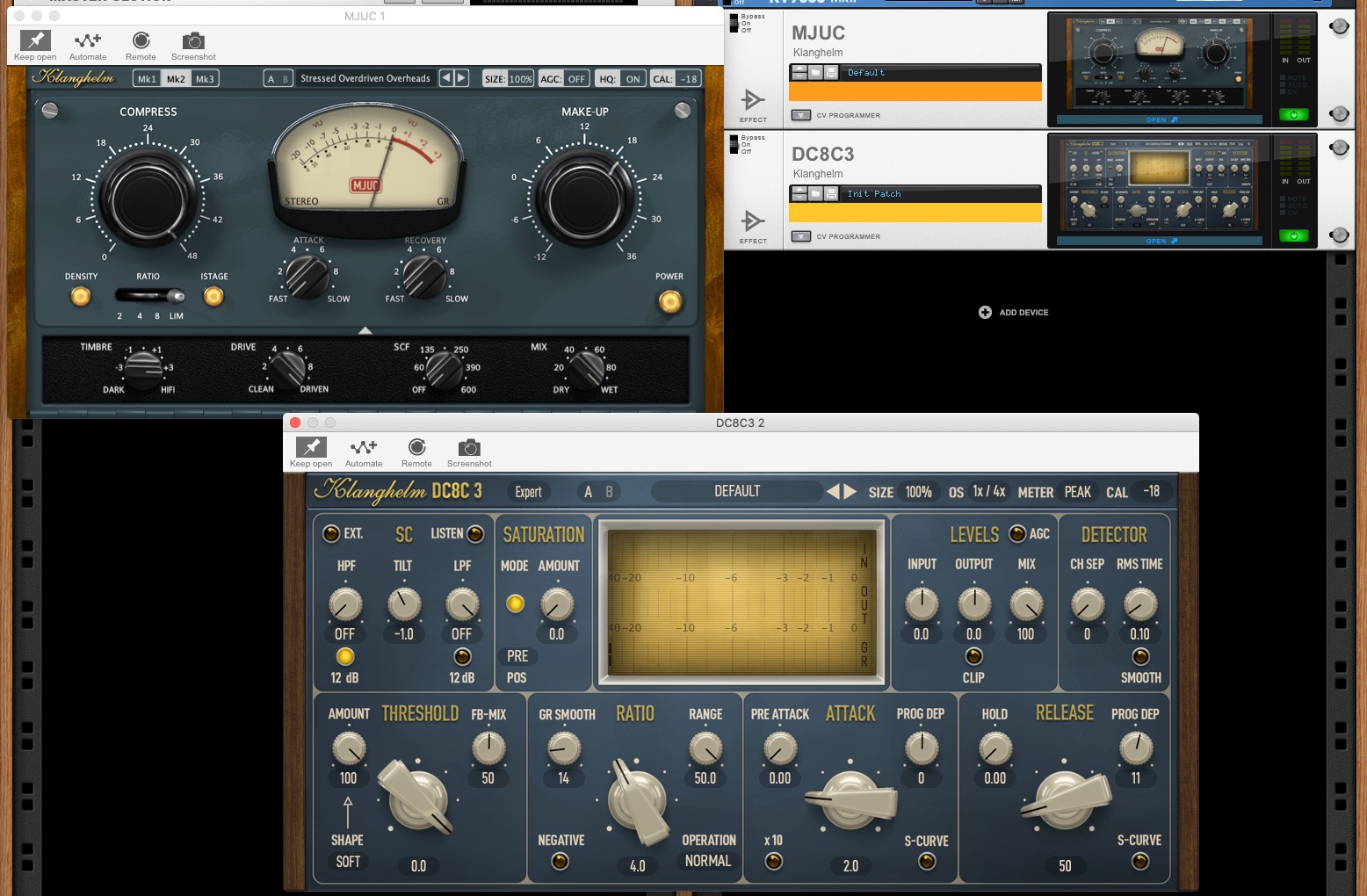Click MJUC rack effect arrow icon

pos(753,99)
